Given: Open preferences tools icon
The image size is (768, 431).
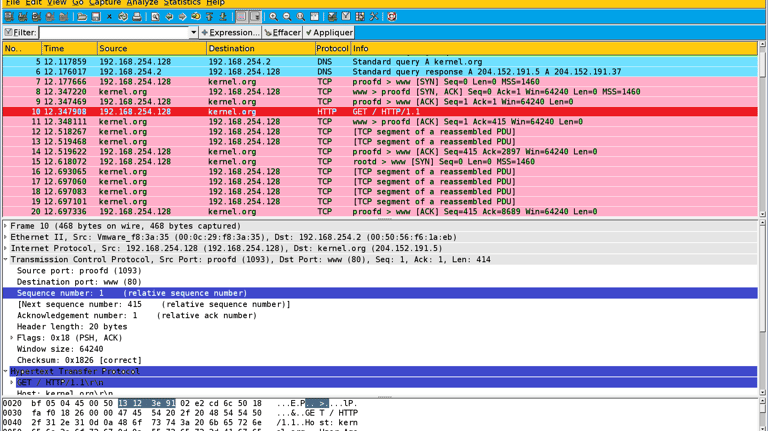Looking at the screenshot, I should (x=374, y=17).
